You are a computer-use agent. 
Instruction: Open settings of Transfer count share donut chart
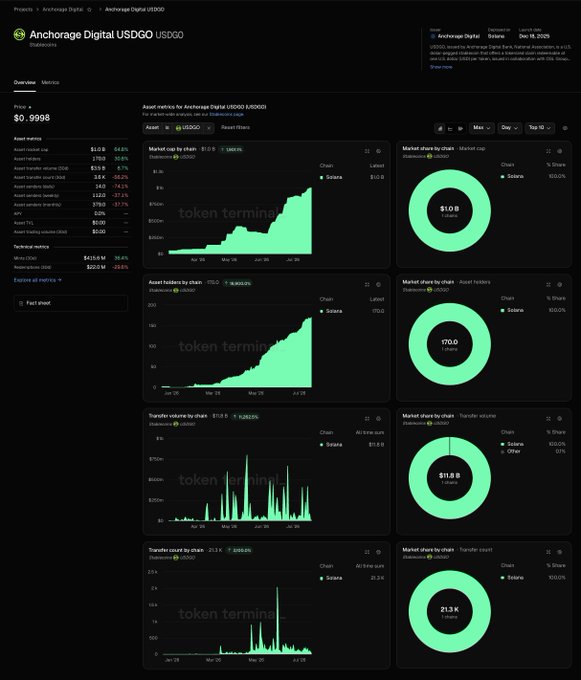point(560,552)
